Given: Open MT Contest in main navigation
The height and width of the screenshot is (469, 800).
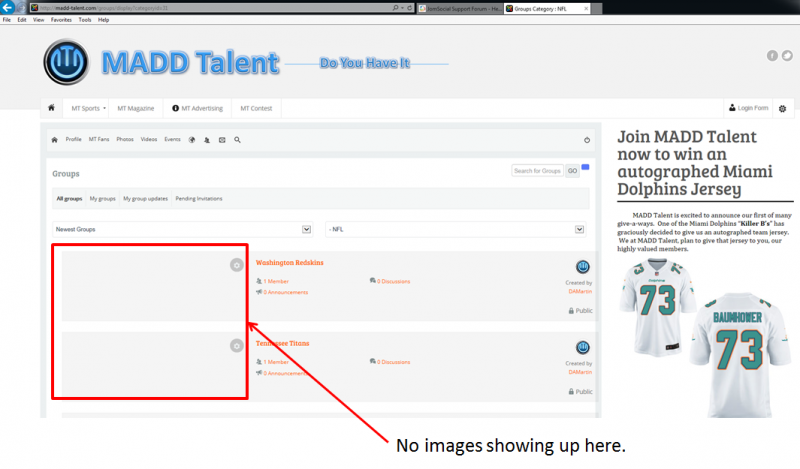Looking at the screenshot, I should pyautogui.click(x=256, y=108).
